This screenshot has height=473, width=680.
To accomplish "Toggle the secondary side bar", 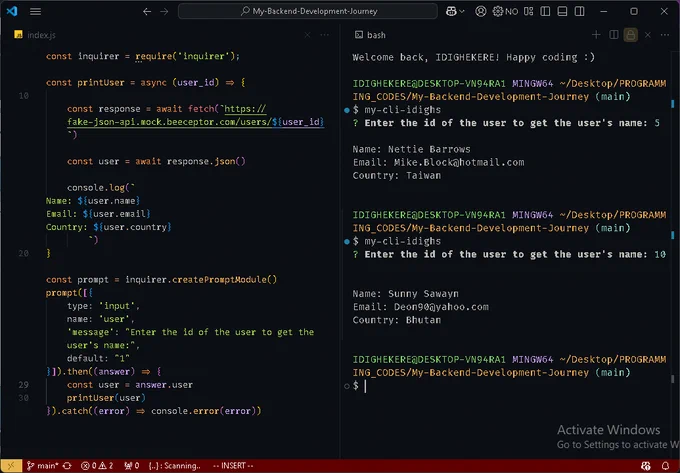I will [579, 11].
